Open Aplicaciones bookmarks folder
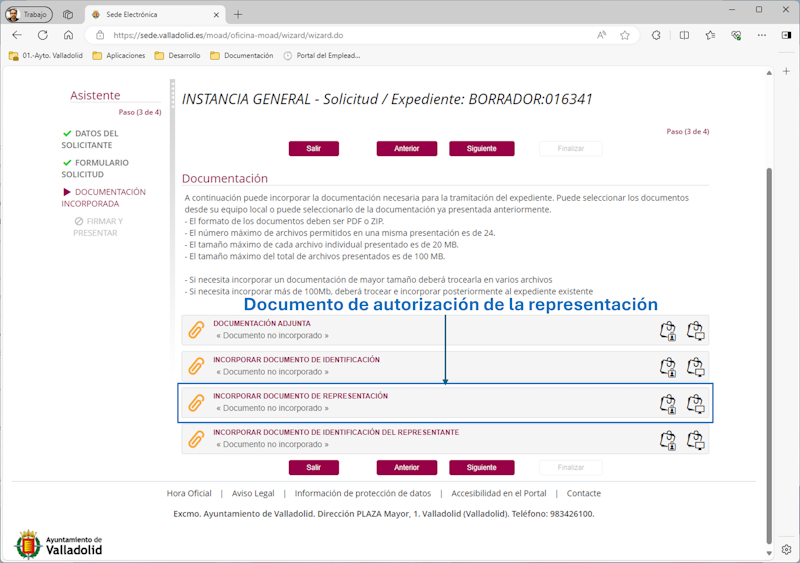The image size is (800, 563). pos(119,56)
